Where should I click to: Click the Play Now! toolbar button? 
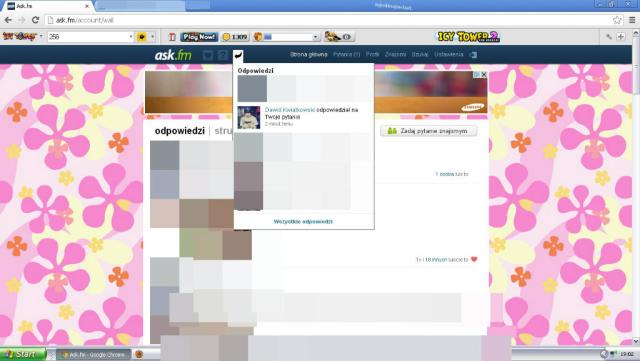click(x=199, y=37)
